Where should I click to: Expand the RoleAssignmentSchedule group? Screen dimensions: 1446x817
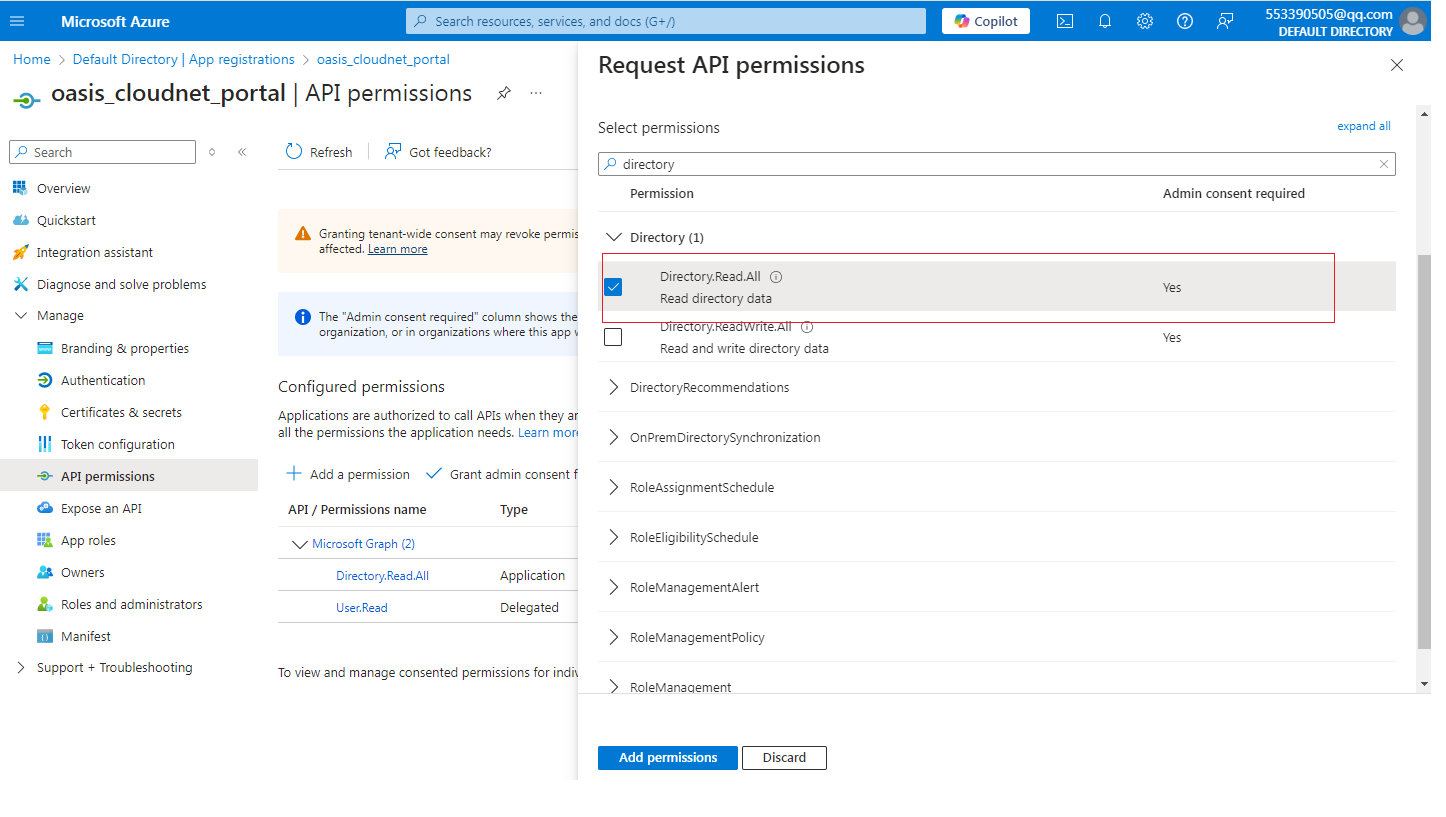point(614,487)
